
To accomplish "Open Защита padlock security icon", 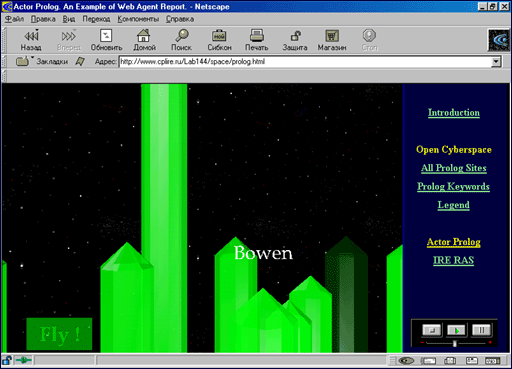I will coord(295,36).
